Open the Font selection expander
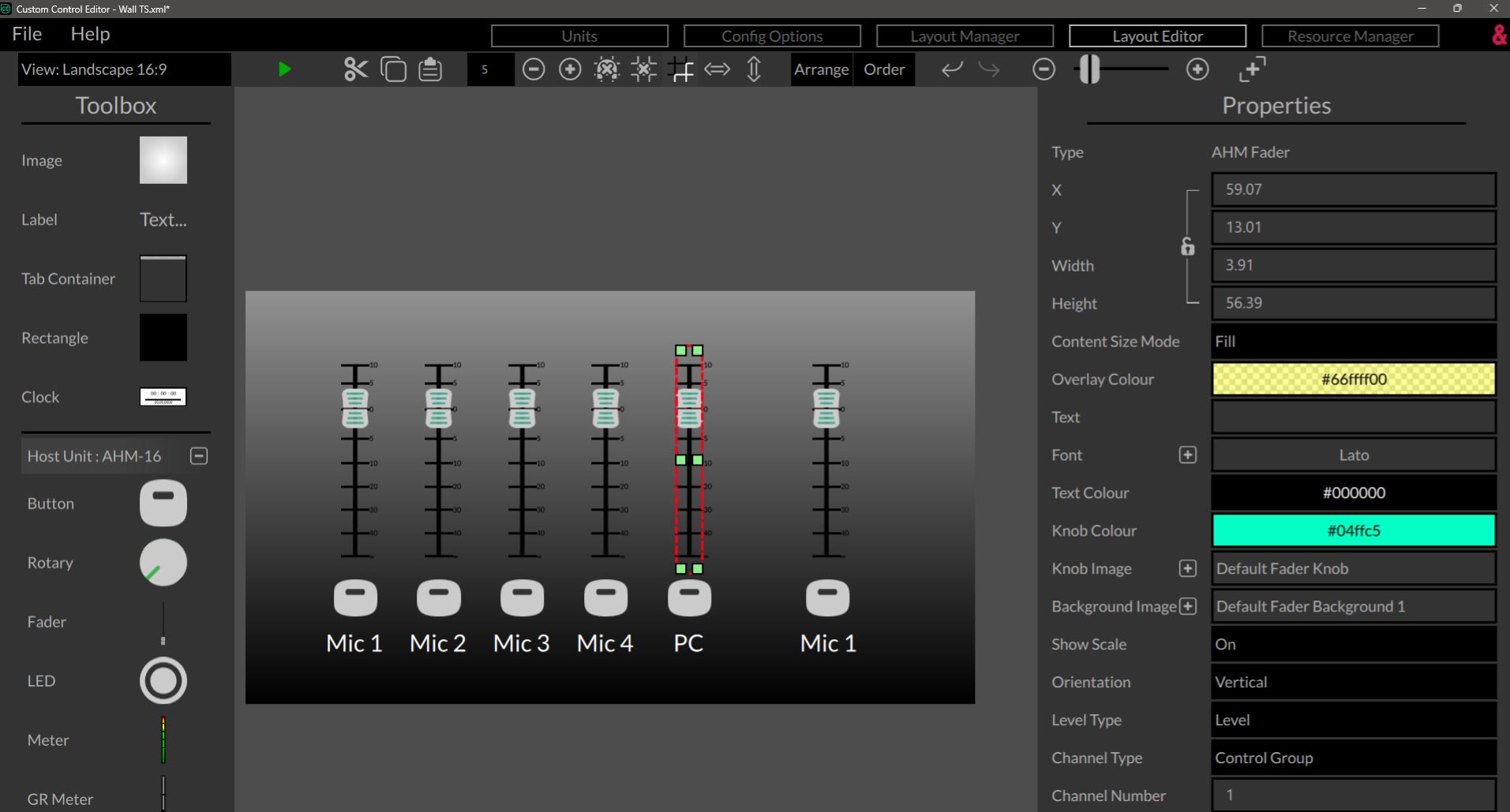The height and width of the screenshot is (812, 1510). (x=1187, y=455)
